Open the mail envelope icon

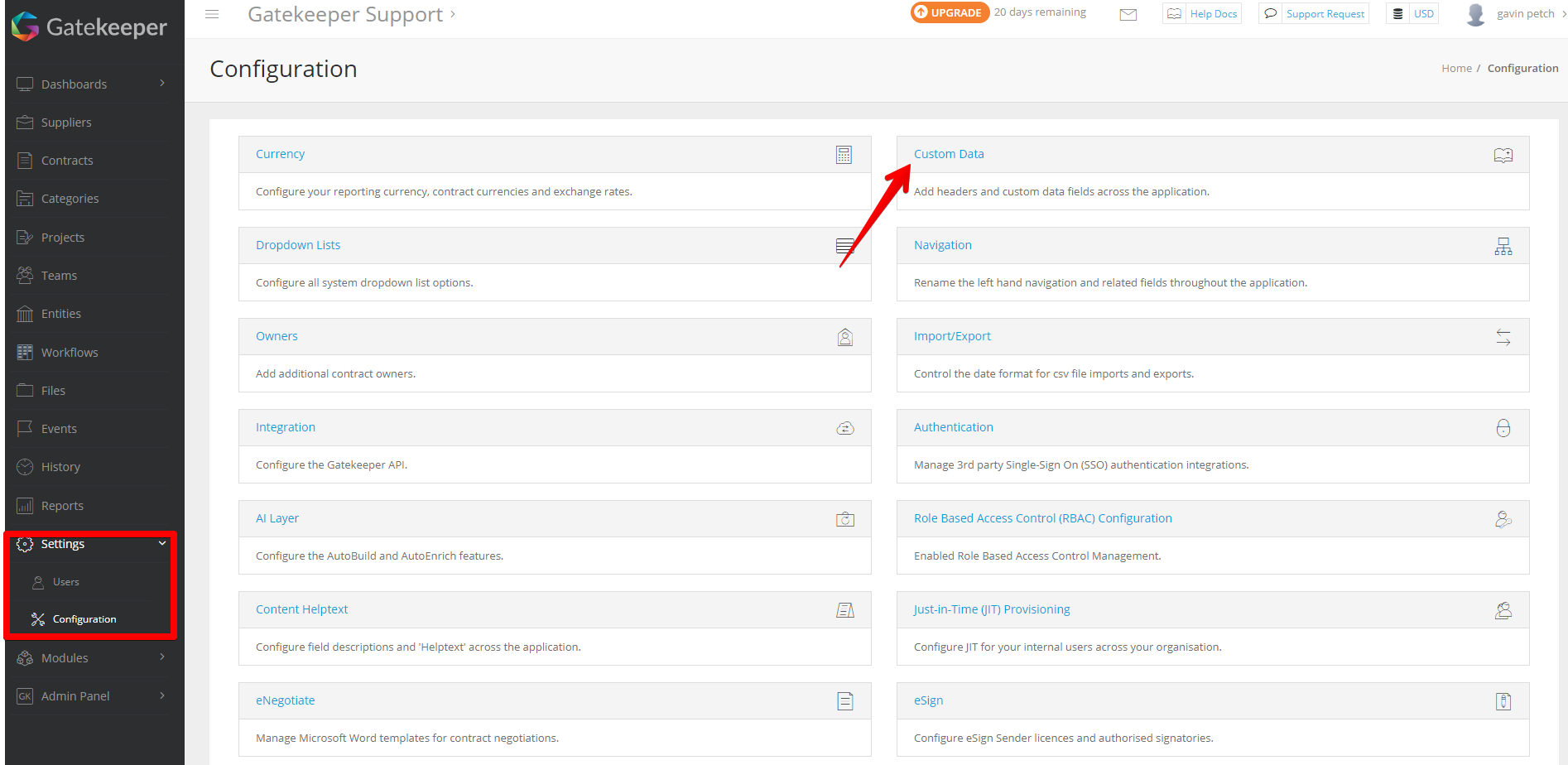pyautogui.click(x=1128, y=14)
